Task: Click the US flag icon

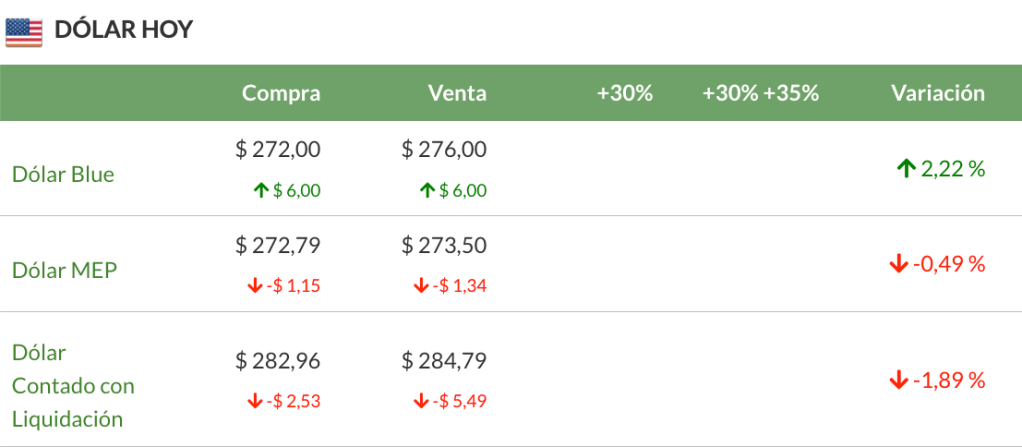Action: coord(24,32)
